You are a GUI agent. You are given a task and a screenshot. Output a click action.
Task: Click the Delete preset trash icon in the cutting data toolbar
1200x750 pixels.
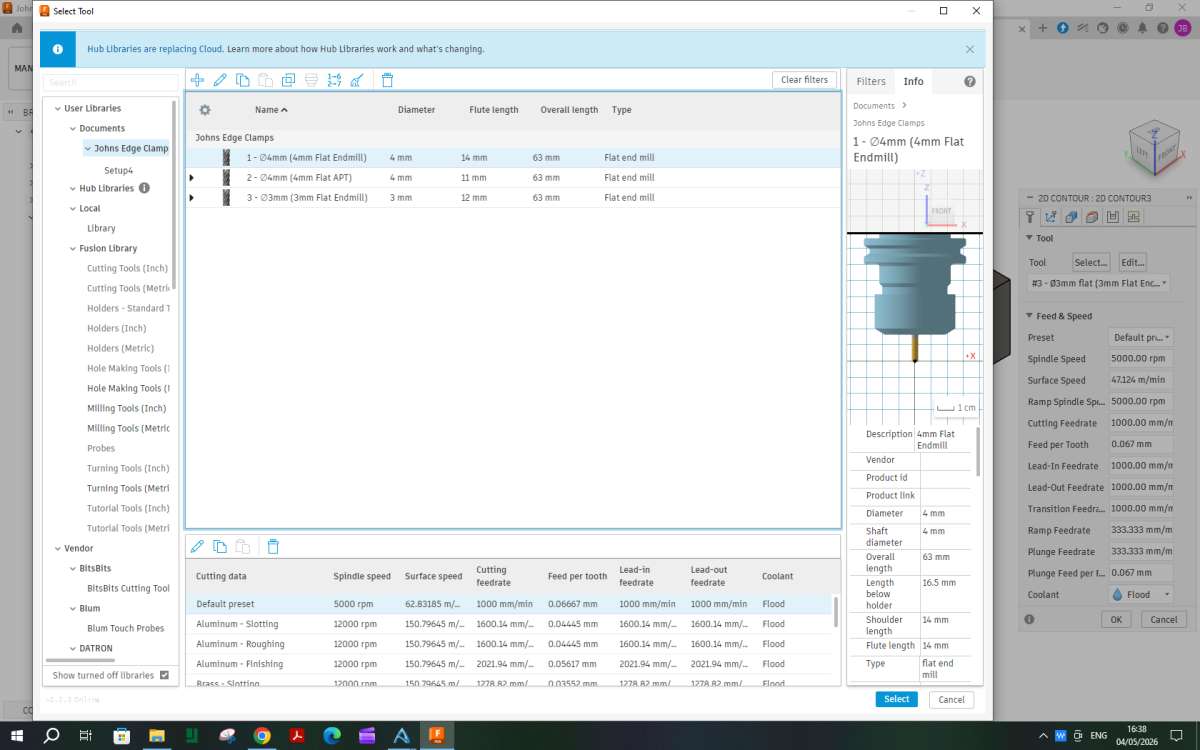(x=273, y=547)
